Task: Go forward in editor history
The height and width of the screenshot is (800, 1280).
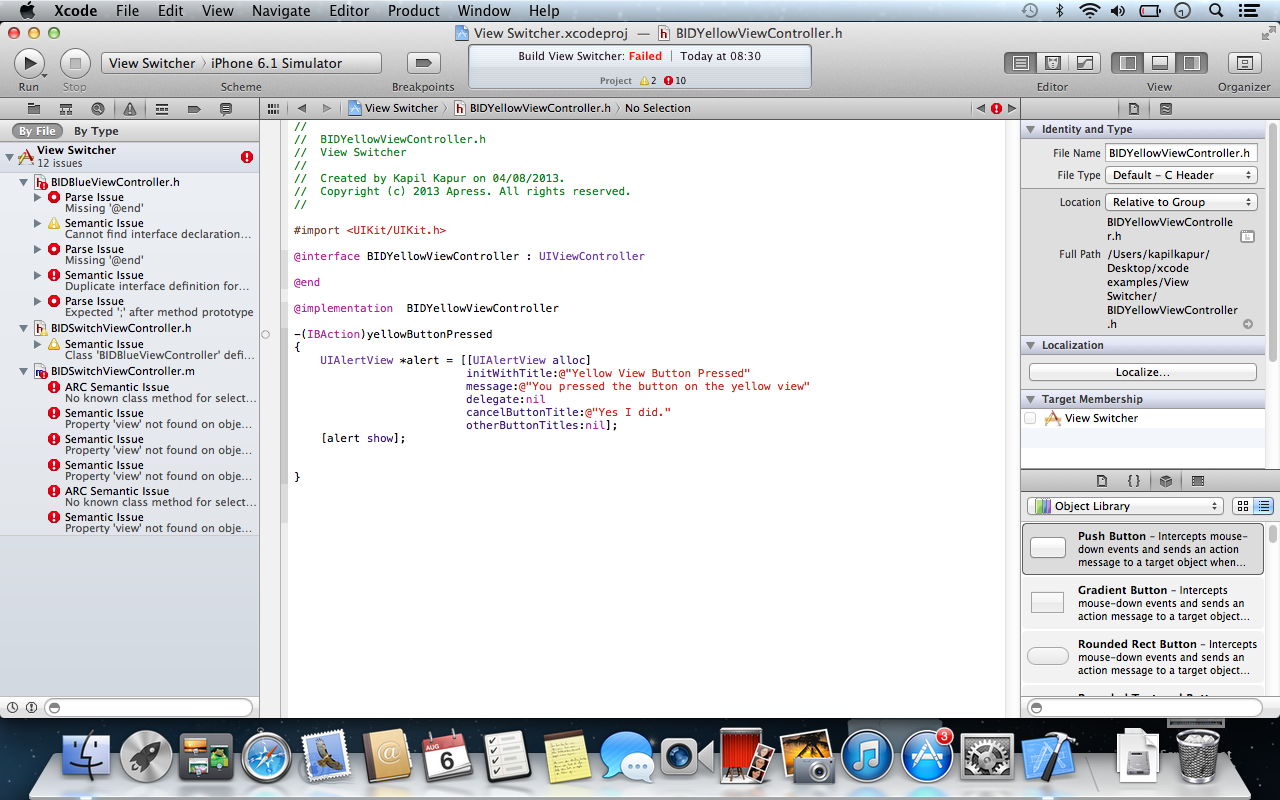Action: pyautogui.click(x=326, y=108)
